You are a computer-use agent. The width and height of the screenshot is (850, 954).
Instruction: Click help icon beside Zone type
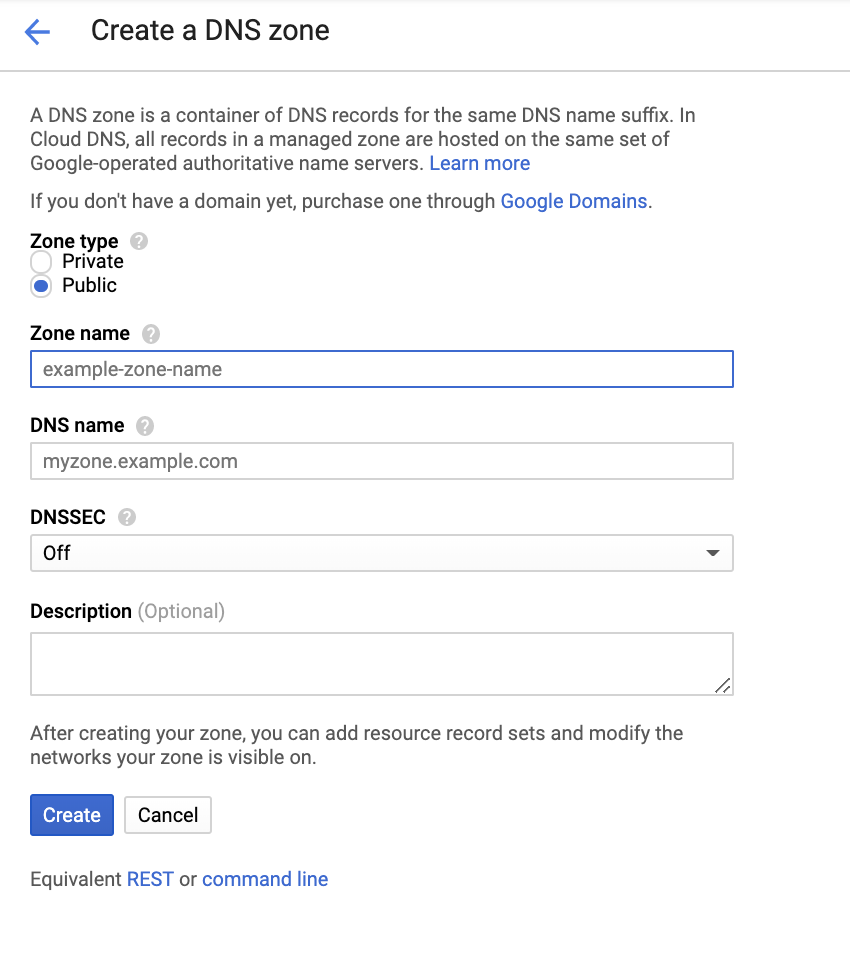click(x=139, y=241)
